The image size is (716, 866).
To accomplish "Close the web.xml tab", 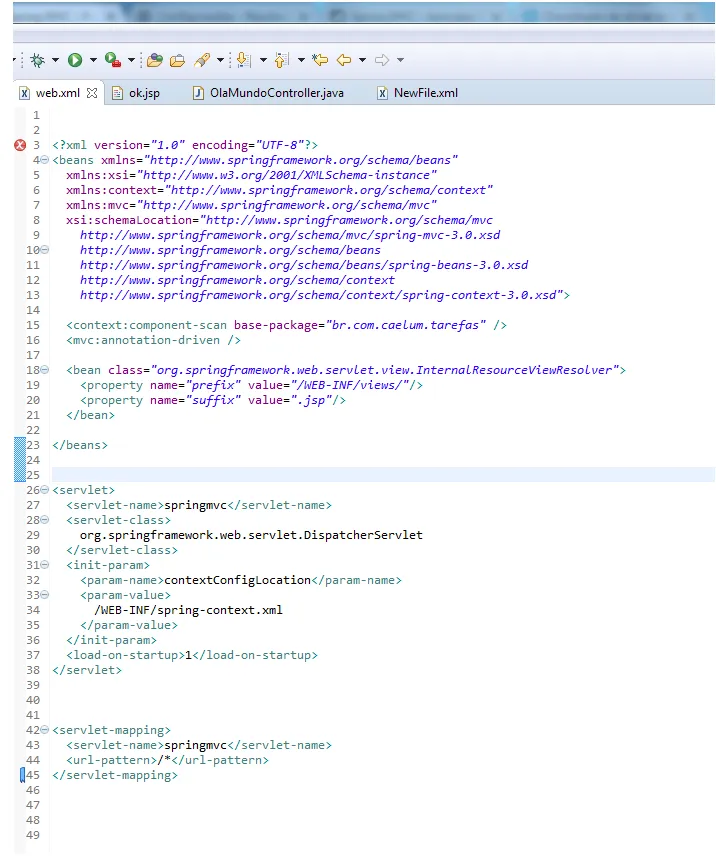I will pyautogui.click(x=92, y=93).
